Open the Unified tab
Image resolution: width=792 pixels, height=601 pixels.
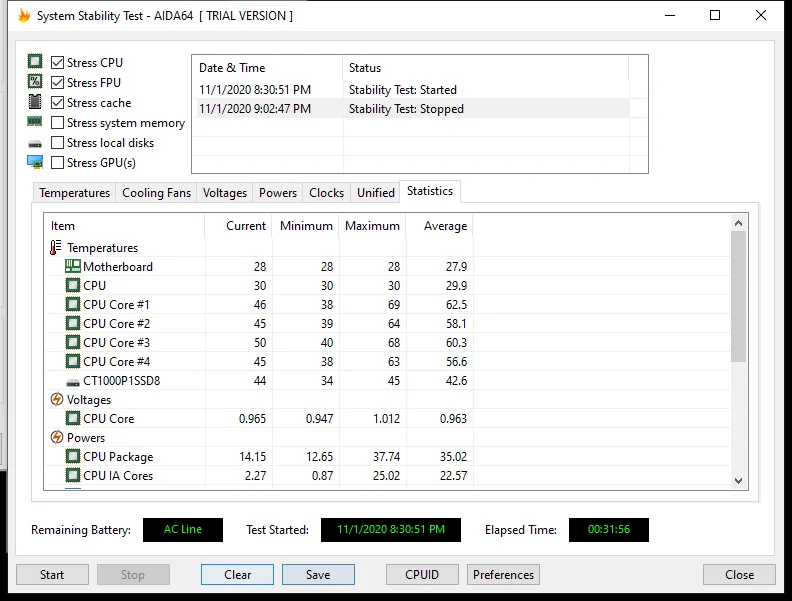tap(376, 193)
